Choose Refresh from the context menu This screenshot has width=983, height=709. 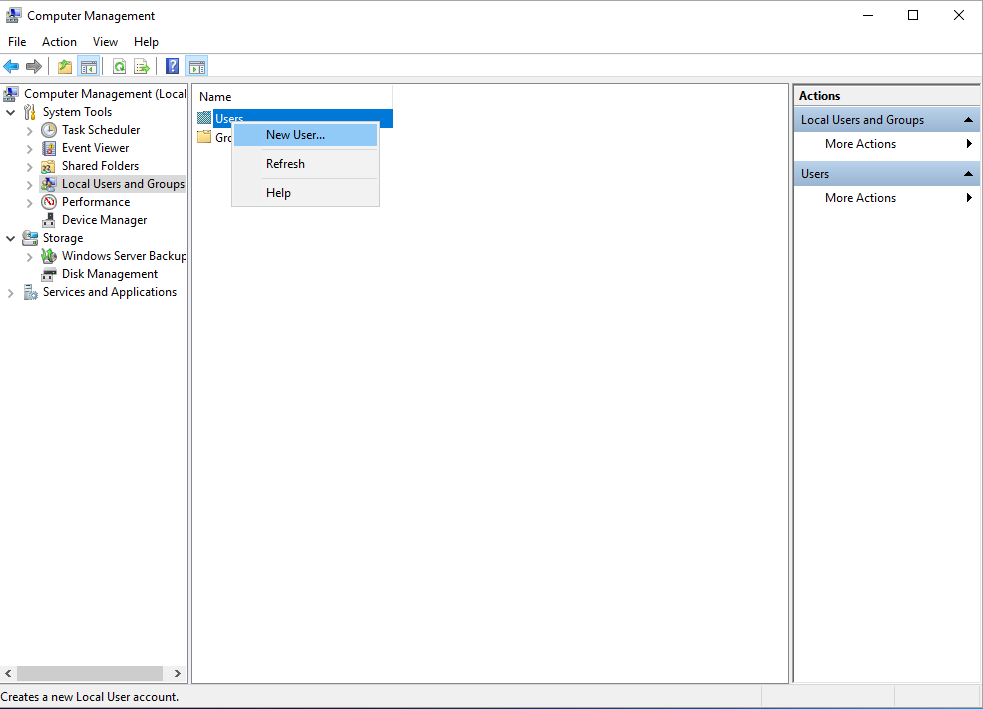click(305, 164)
